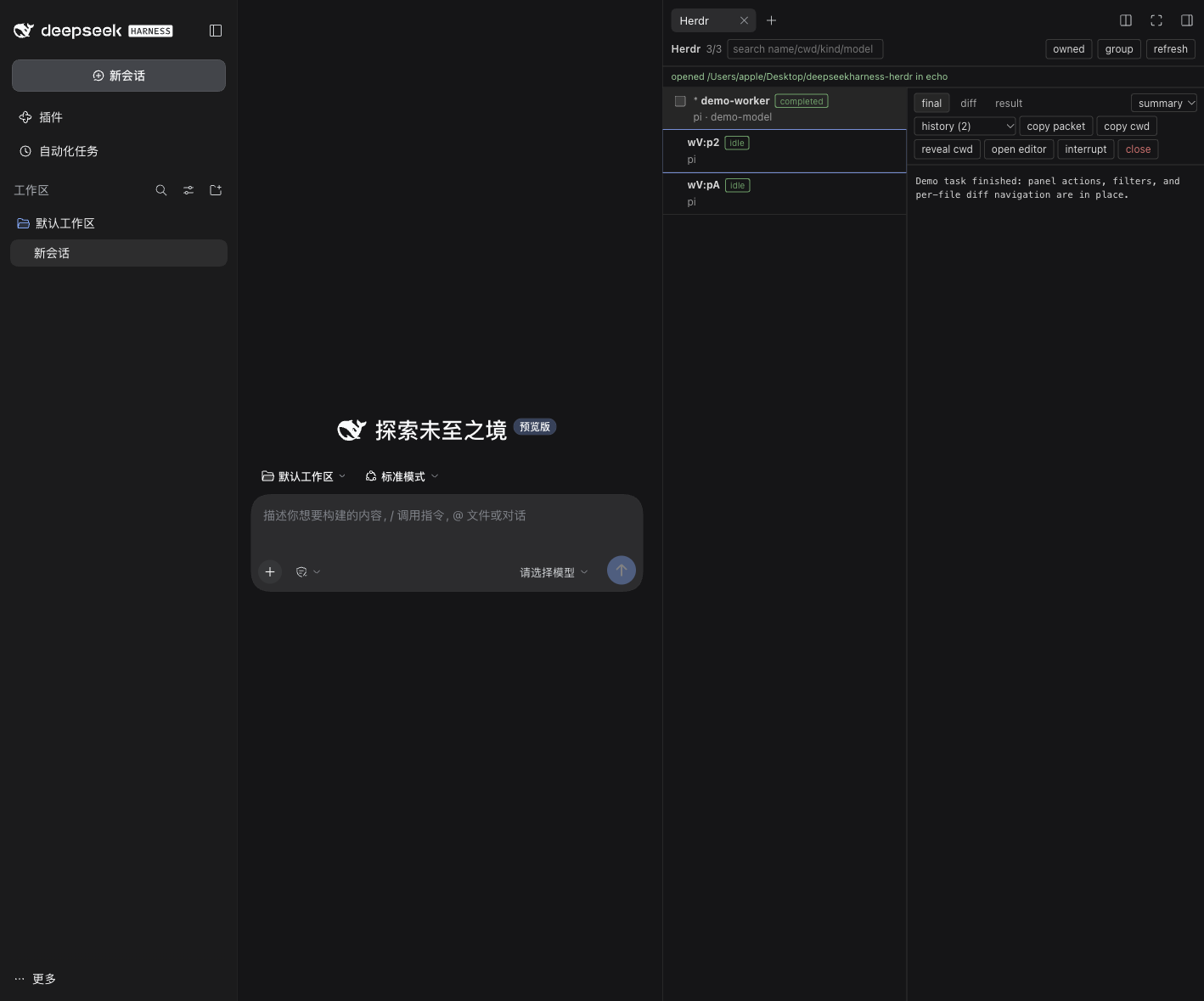Enter fullscreen for the Herdr panel
Viewport: 1204px width, 1001px height.
1156,20
